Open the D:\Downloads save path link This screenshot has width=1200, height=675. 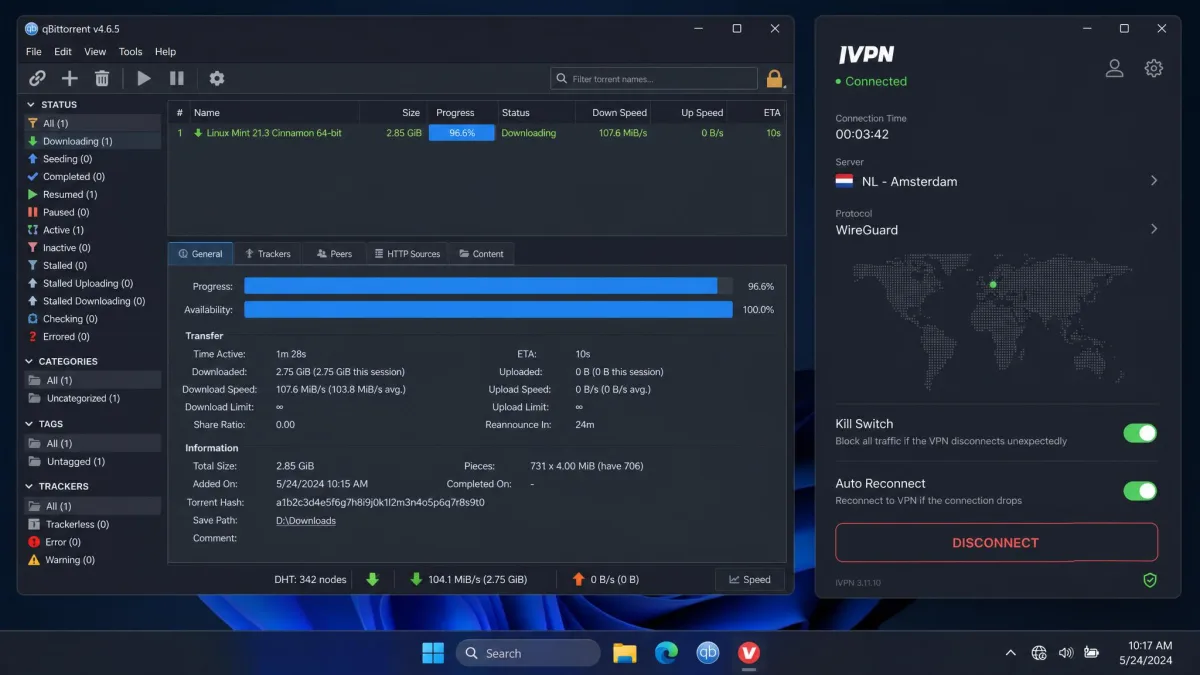point(306,521)
